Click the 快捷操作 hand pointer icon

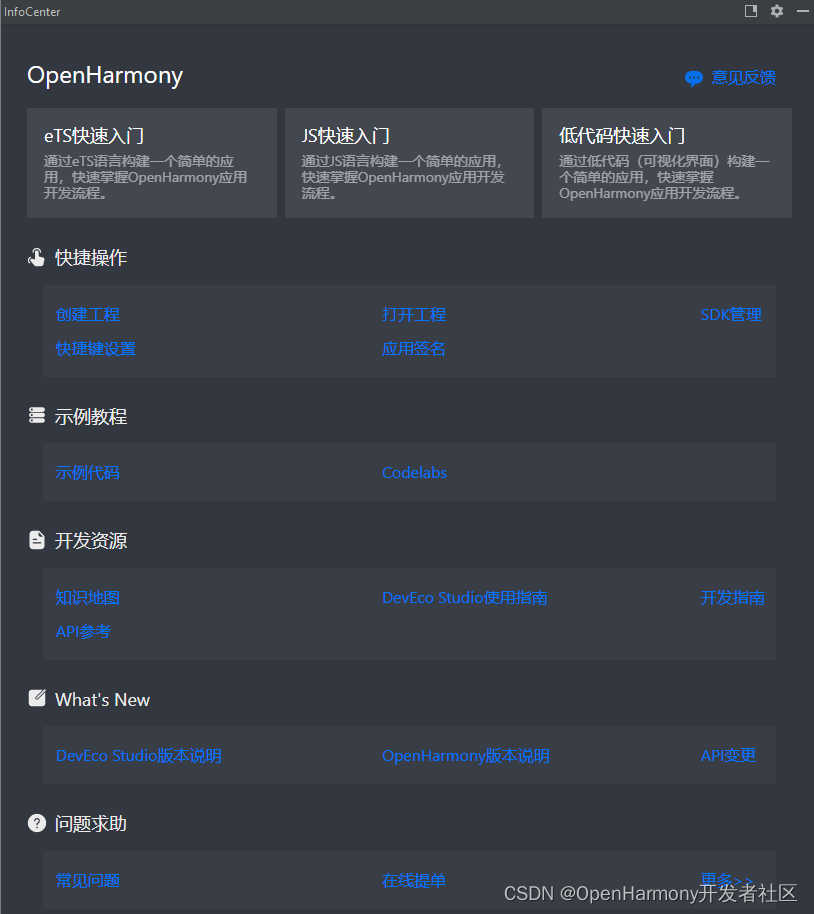coord(36,257)
